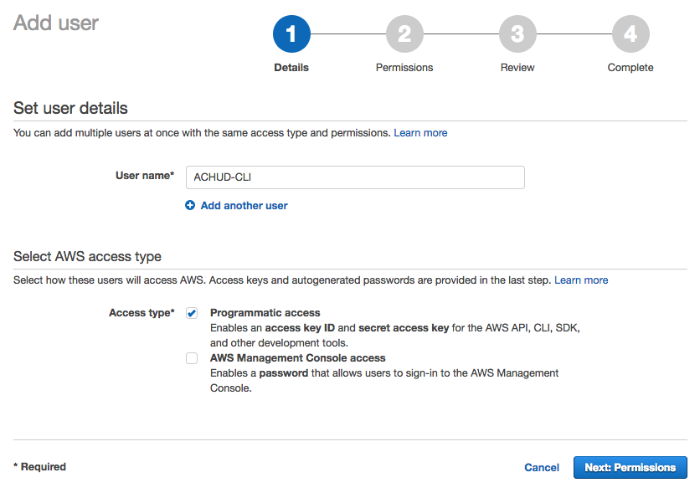Click the Add another user link
700x493 pixels.
[244, 205]
